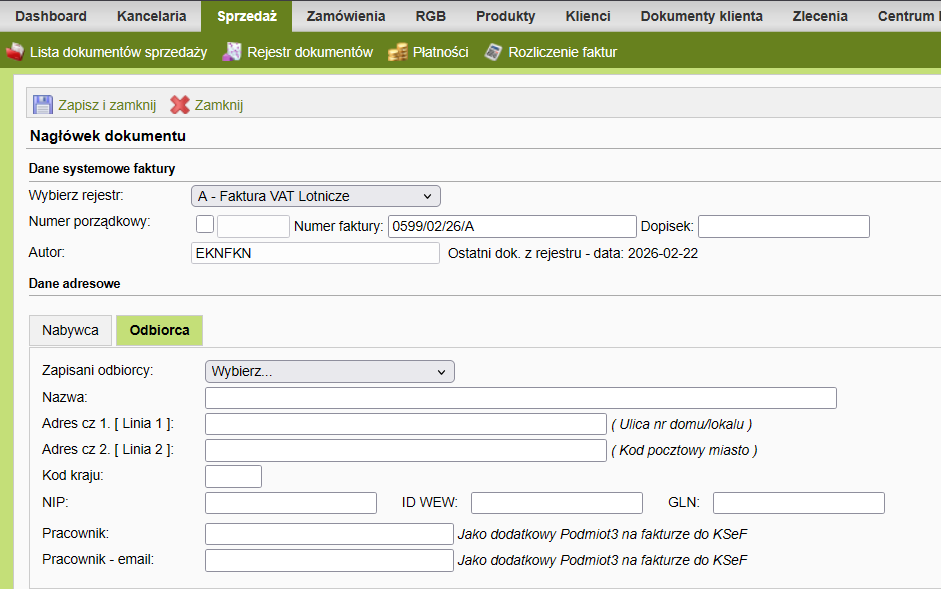Screen dimensions: 941x589
Task: Click the NIP input field
Action: pos(290,503)
